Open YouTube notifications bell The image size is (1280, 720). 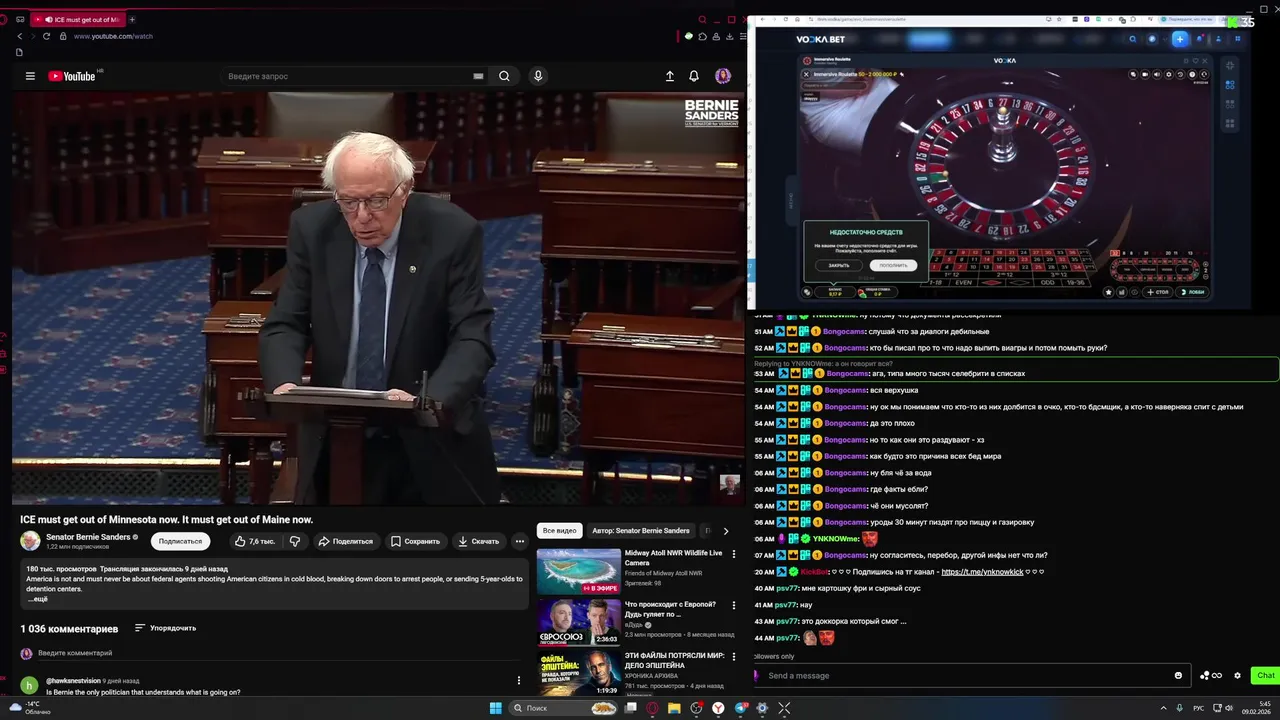(x=694, y=76)
